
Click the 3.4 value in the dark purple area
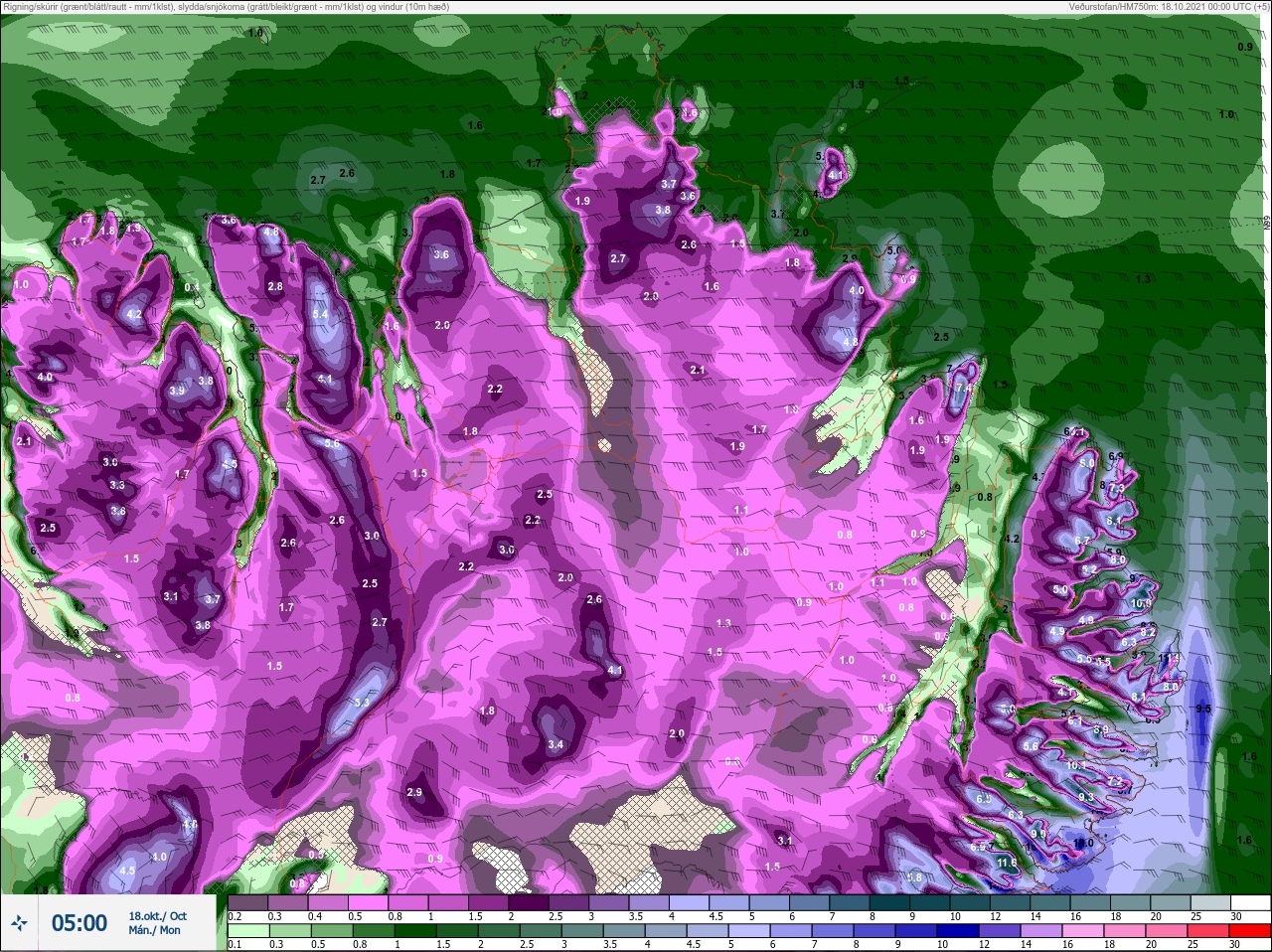(x=556, y=744)
